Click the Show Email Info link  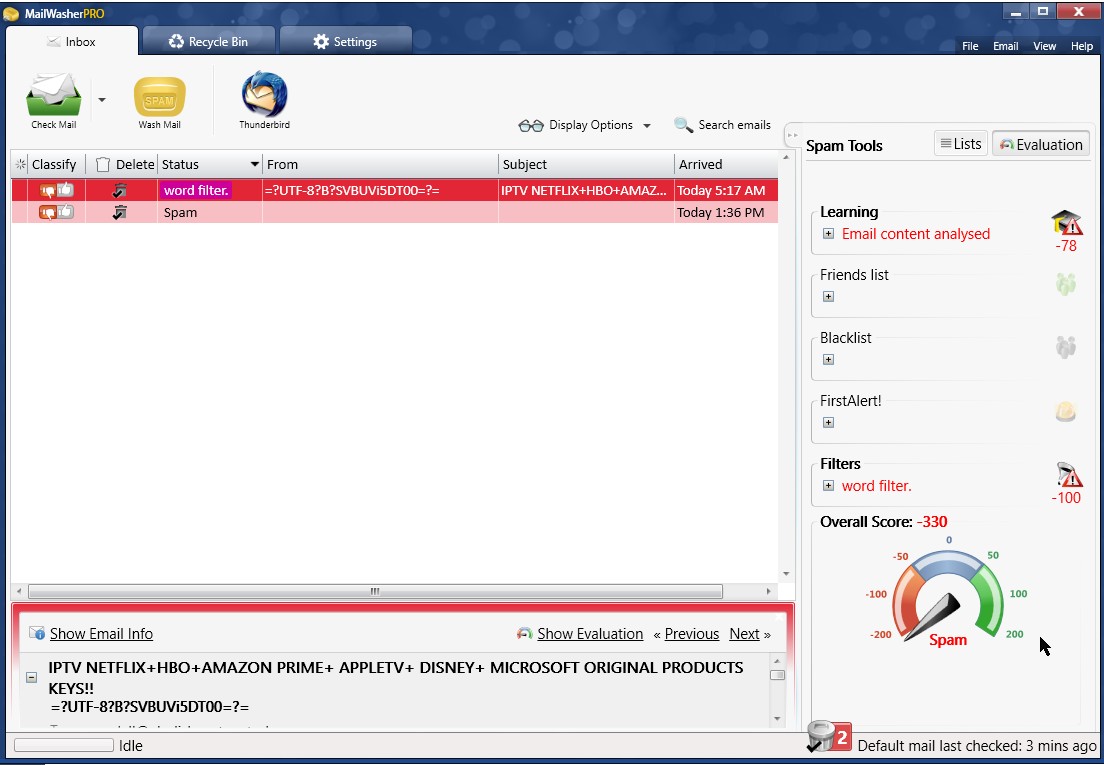(101, 633)
